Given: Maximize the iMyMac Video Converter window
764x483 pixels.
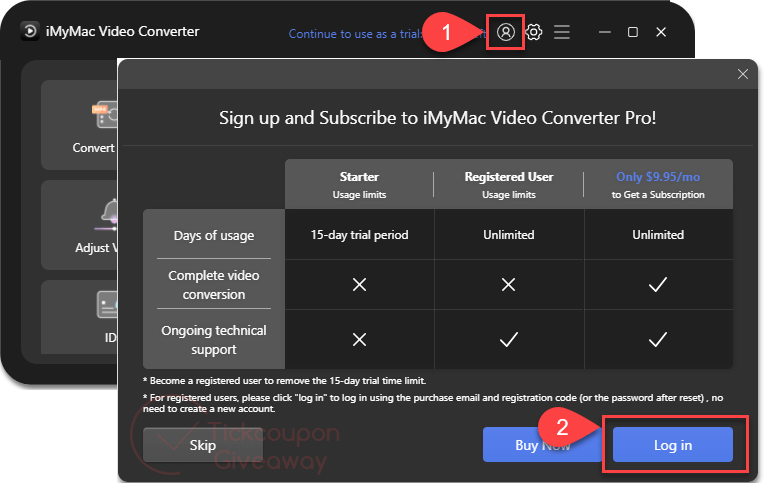Looking at the screenshot, I should 632,32.
